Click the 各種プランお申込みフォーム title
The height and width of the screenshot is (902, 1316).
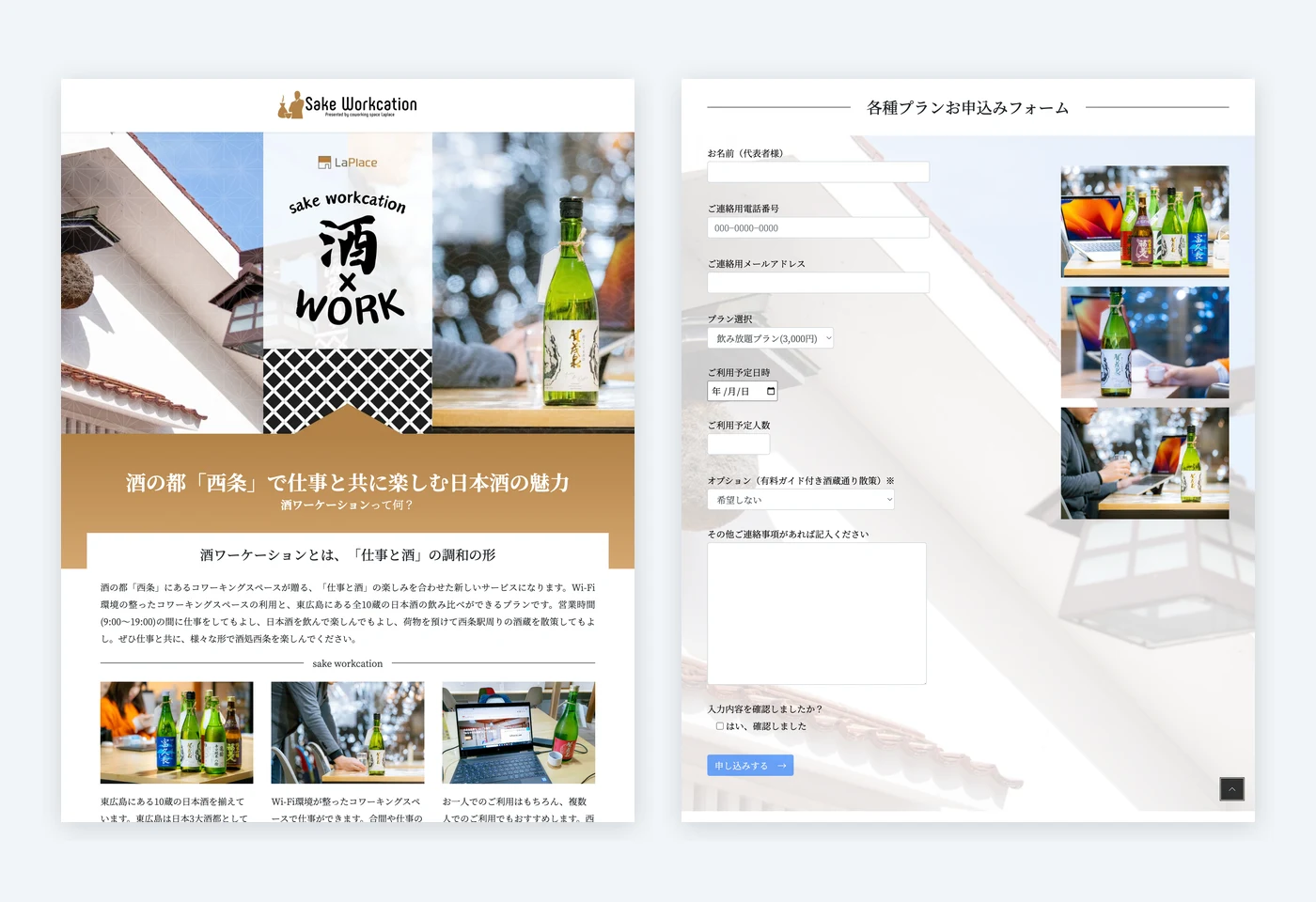(968, 108)
